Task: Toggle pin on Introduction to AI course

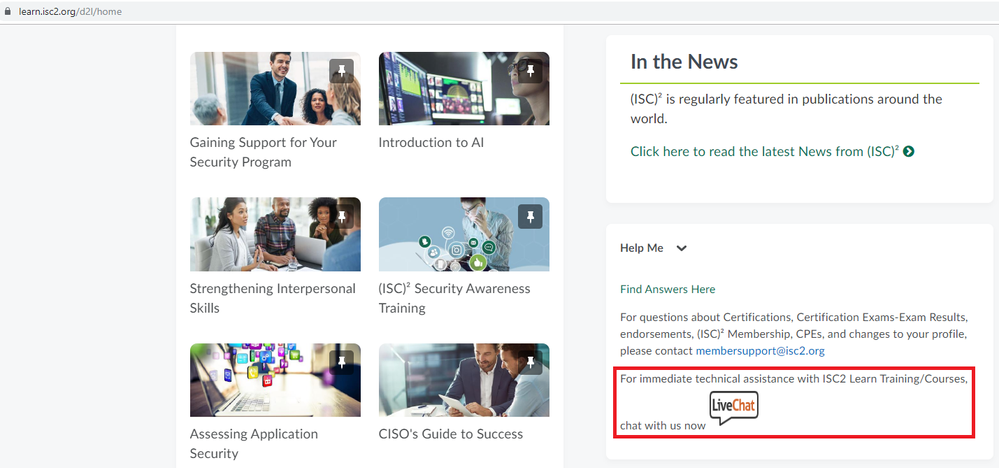Action: click(531, 71)
